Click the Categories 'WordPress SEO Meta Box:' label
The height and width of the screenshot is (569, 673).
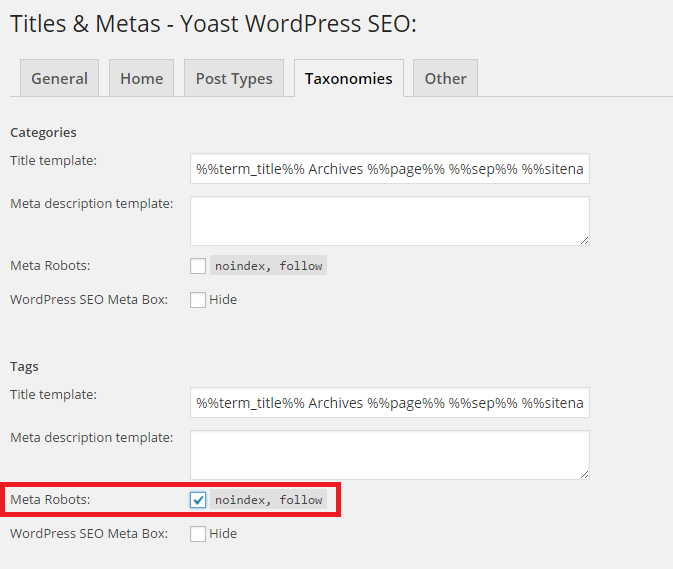pos(89,300)
